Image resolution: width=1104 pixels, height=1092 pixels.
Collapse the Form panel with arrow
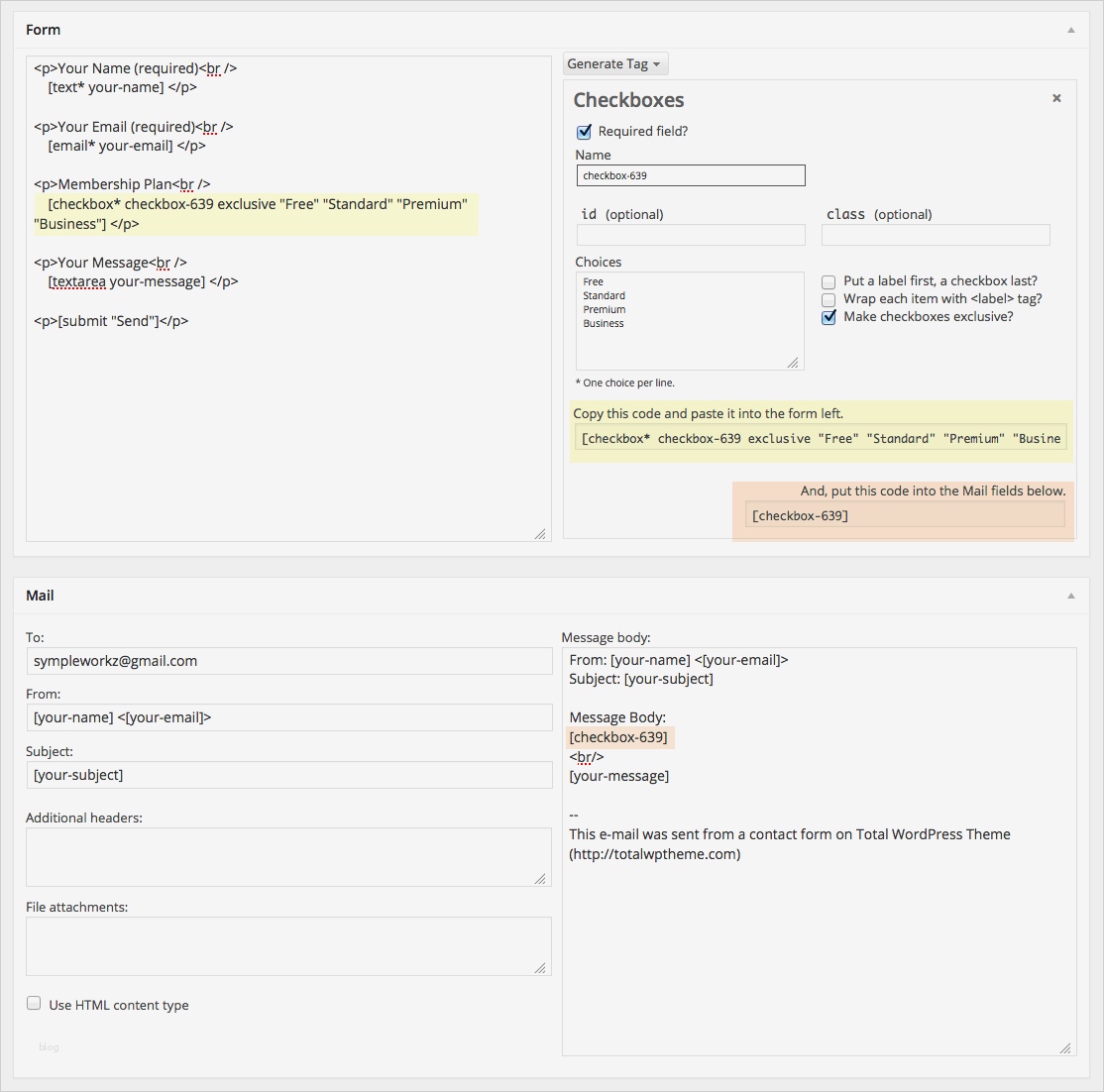tap(1070, 30)
